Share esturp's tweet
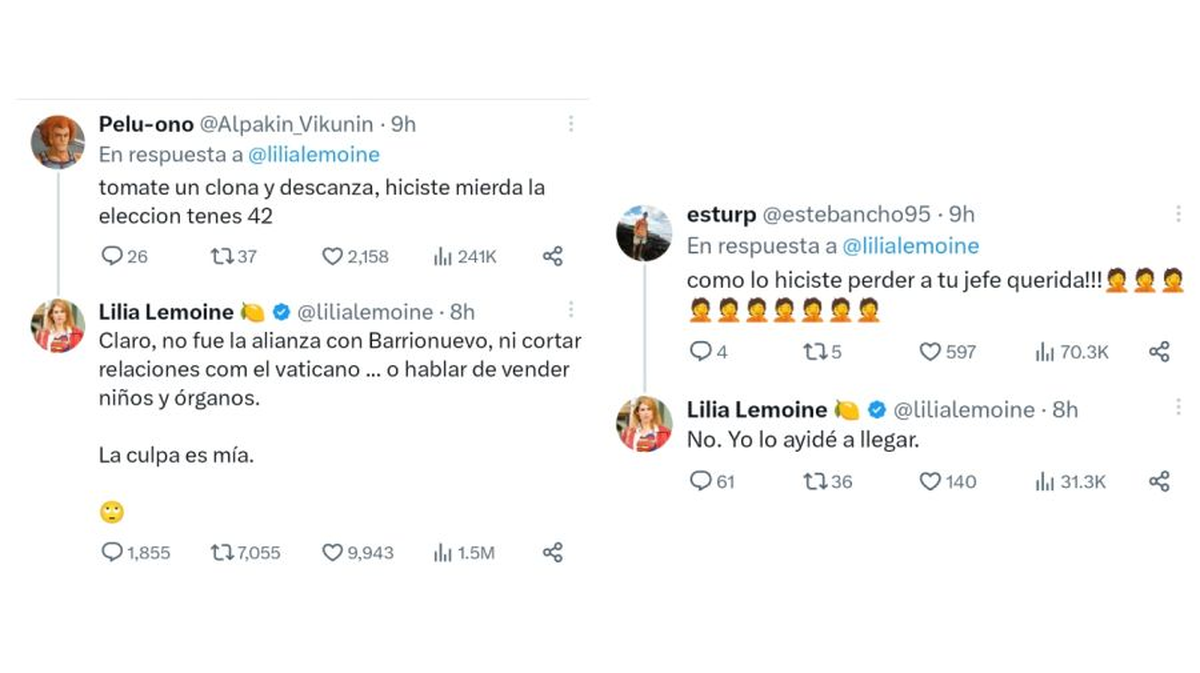1200x673 pixels. pos(1159,352)
